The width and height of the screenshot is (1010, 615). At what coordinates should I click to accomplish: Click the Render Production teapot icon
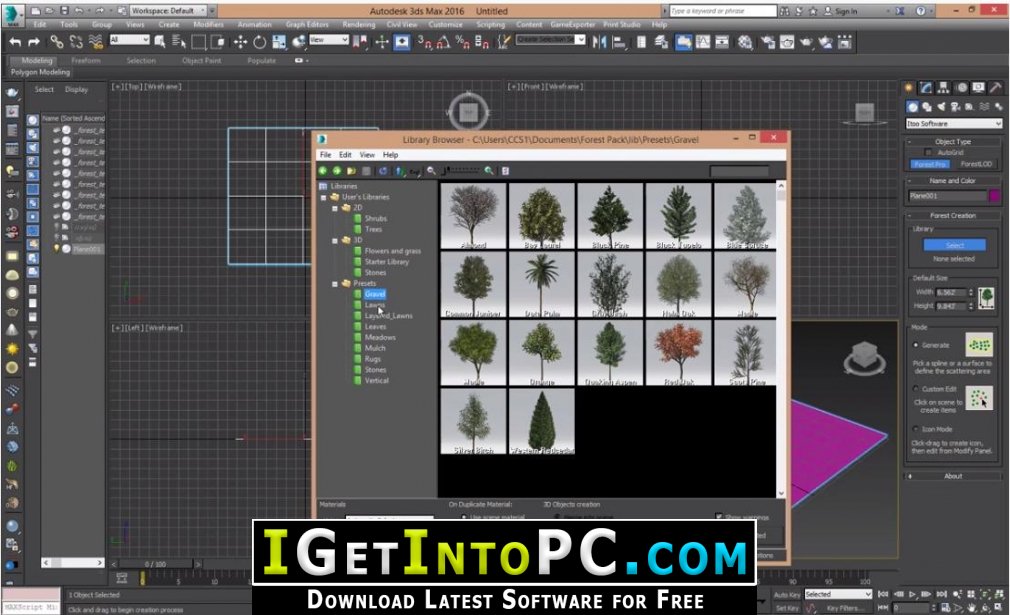coord(806,42)
